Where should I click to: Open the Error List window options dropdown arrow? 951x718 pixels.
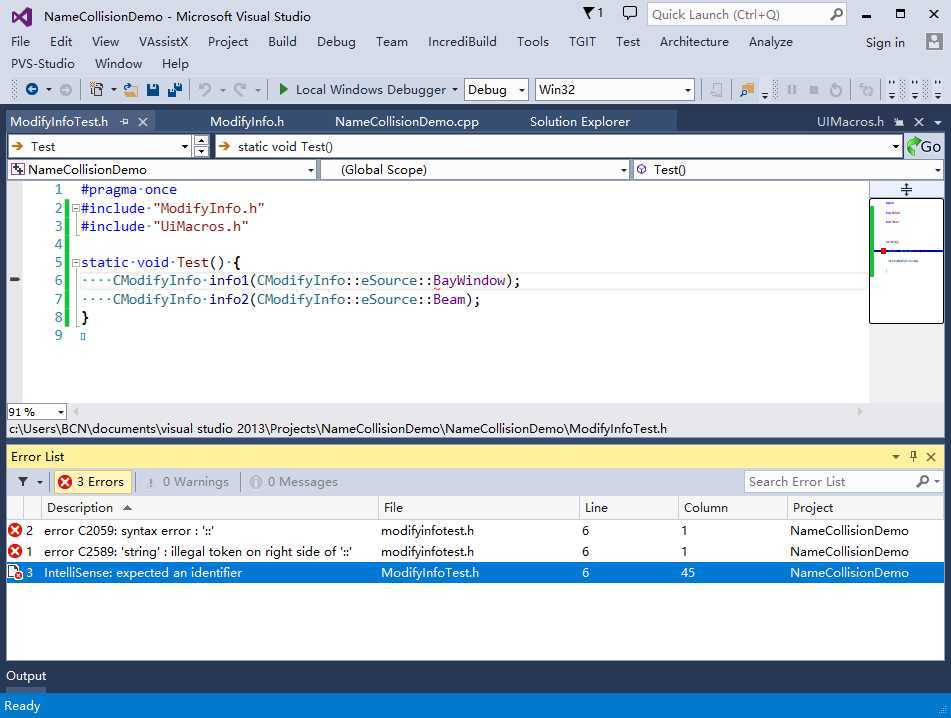896,457
